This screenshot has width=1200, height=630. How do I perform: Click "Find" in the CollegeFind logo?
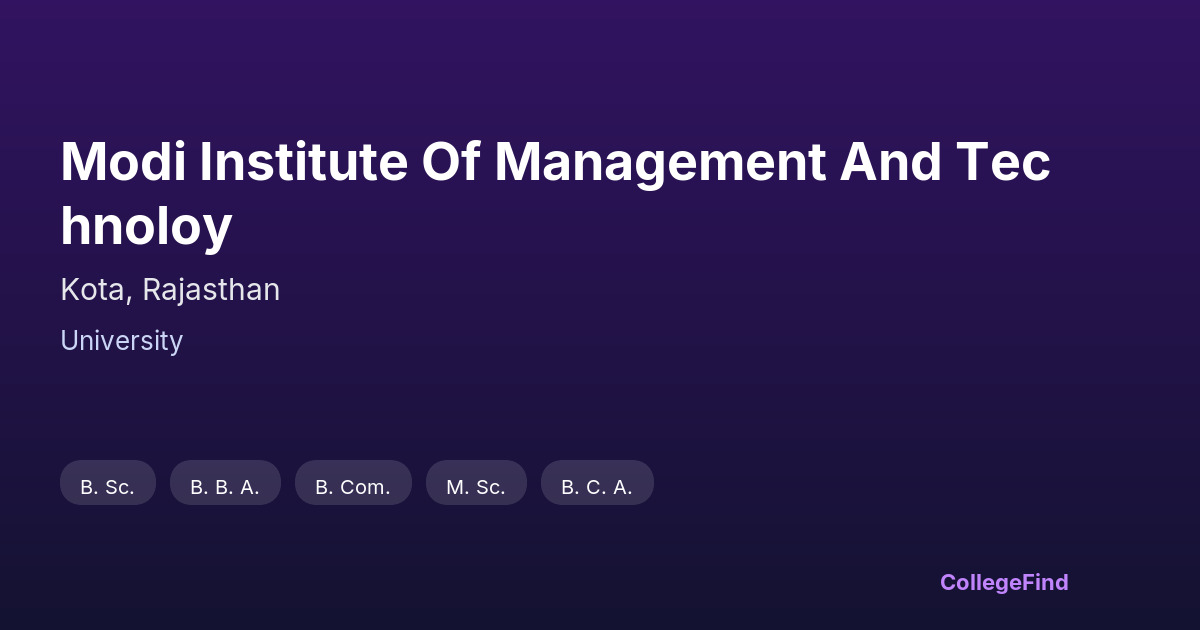pyautogui.click(x=1047, y=582)
